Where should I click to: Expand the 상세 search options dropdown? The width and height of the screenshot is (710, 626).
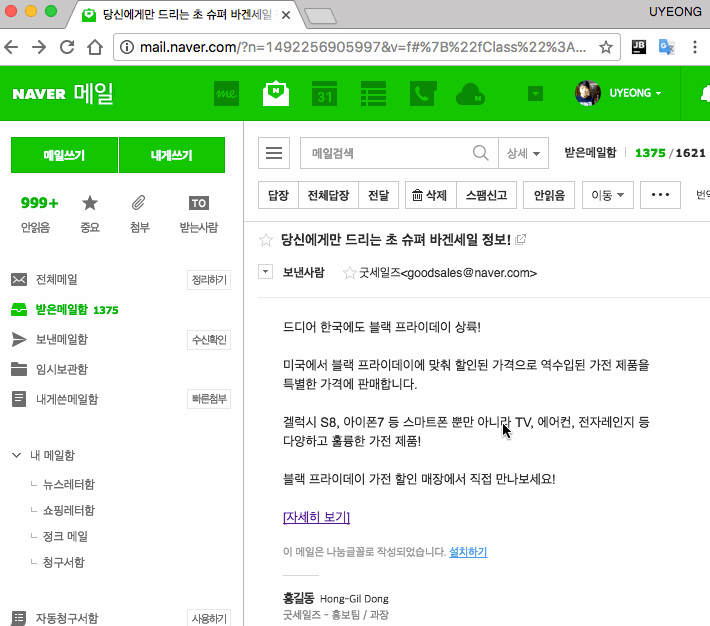pyautogui.click(x=523, y=154)
